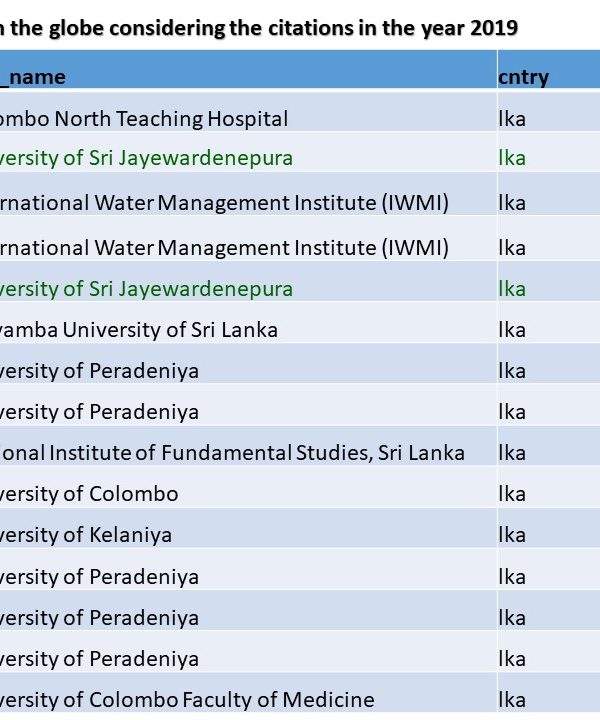The width and height of the screenshot is (600, 720).
Task: Click the University of Colombo cell above Kelaniya
Action: pos(89,494)
